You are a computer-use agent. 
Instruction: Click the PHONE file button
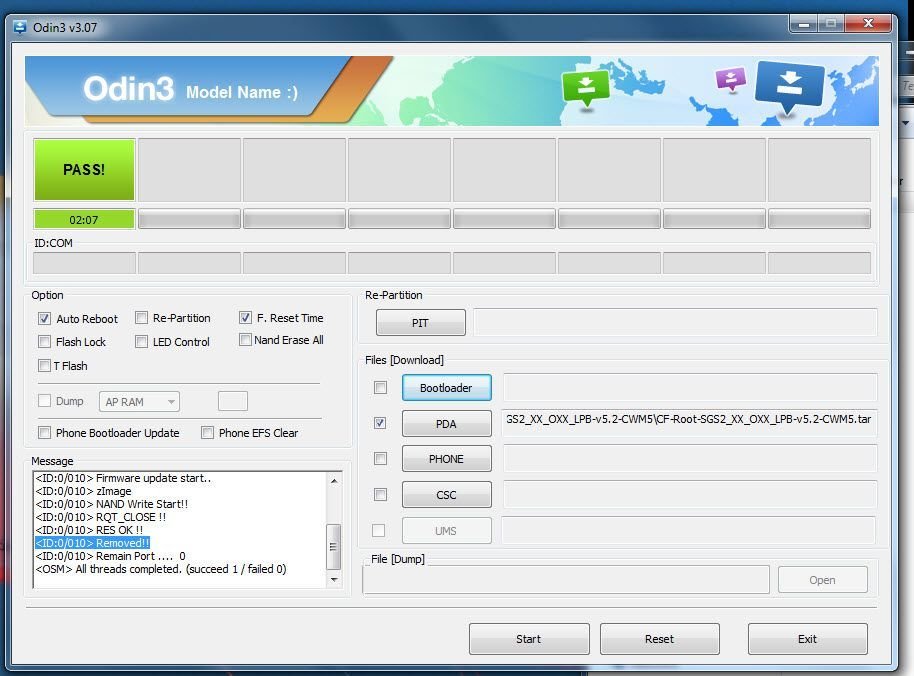pos(447,459)
